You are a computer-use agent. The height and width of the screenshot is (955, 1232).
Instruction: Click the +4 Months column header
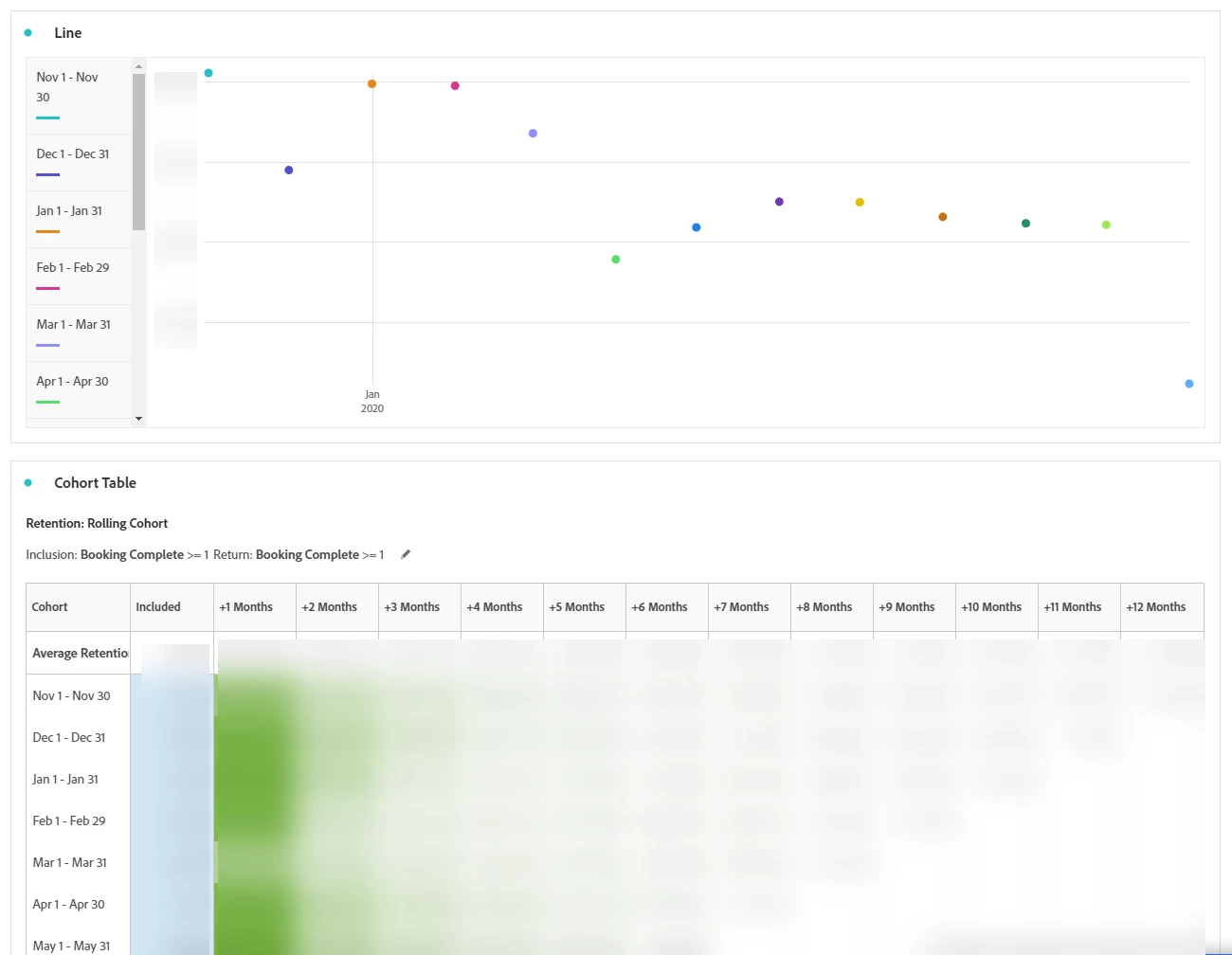(x=502, y=607)
